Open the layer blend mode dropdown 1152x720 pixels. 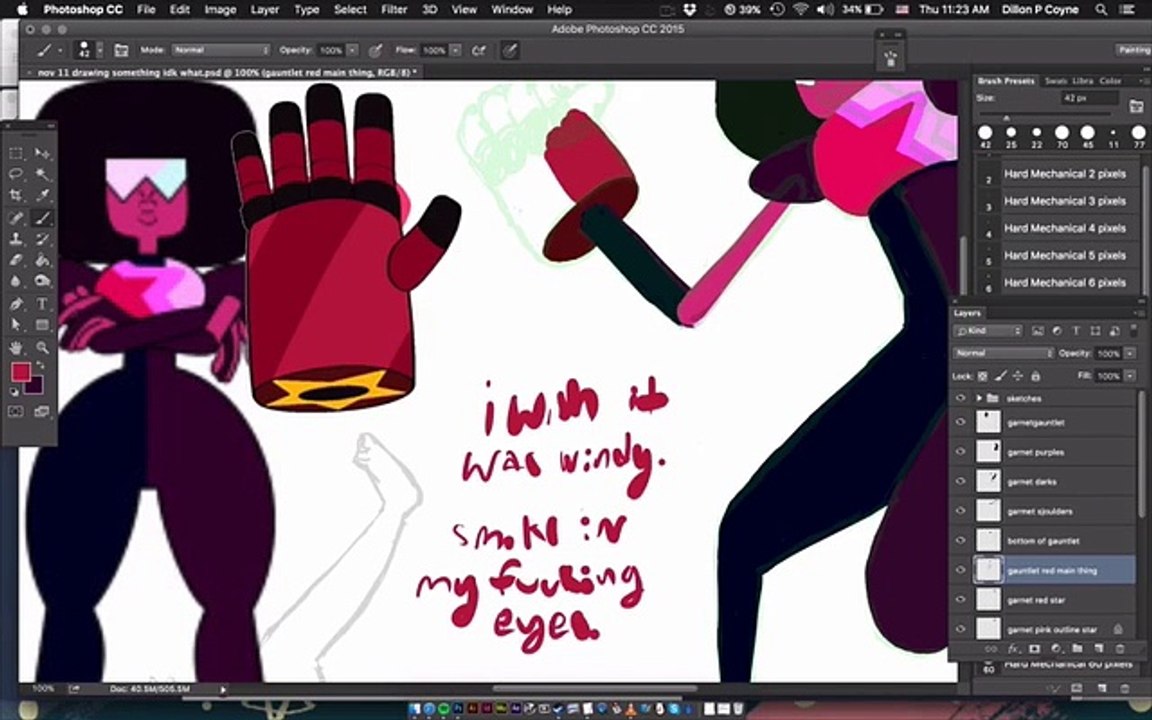pyautogui.click(x=1003, y=353)
